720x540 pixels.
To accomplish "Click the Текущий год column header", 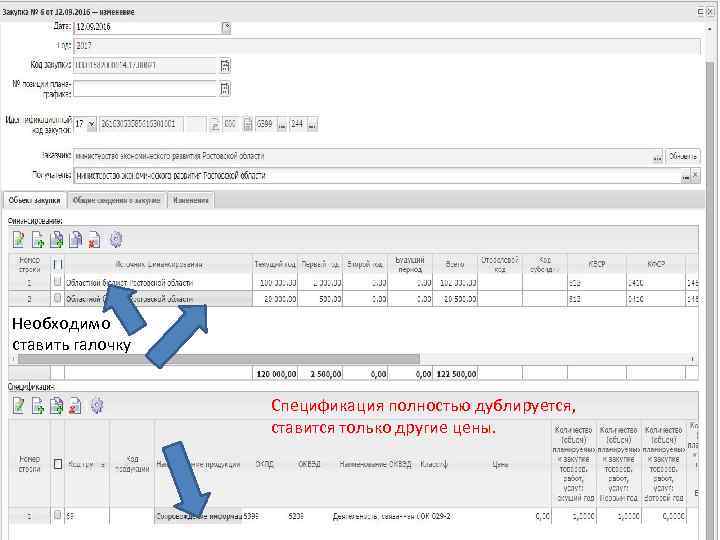I will click(275, 265).
